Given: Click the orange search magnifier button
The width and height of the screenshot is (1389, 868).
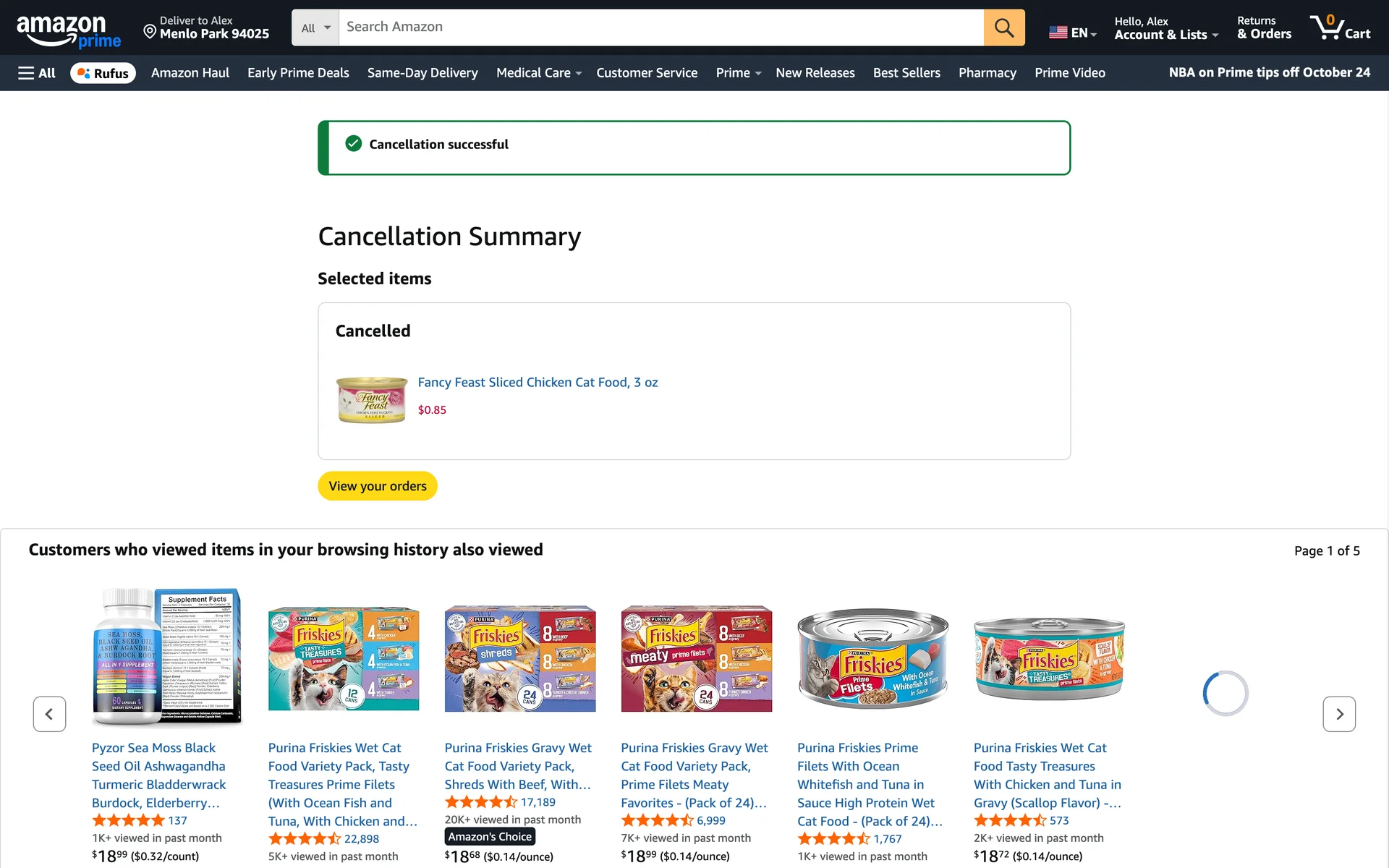Looking at the screenshot, I should [1003, 27].
